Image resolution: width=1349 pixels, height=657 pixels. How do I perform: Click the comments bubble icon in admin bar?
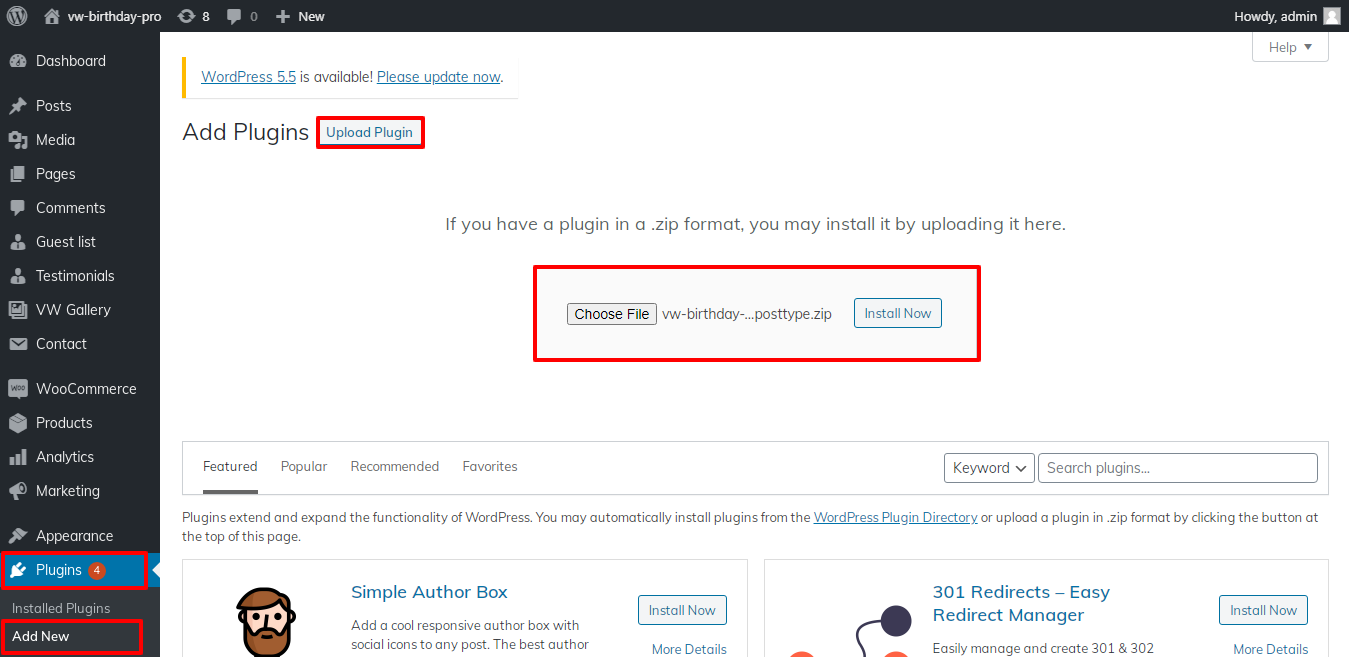pos(234,16)
